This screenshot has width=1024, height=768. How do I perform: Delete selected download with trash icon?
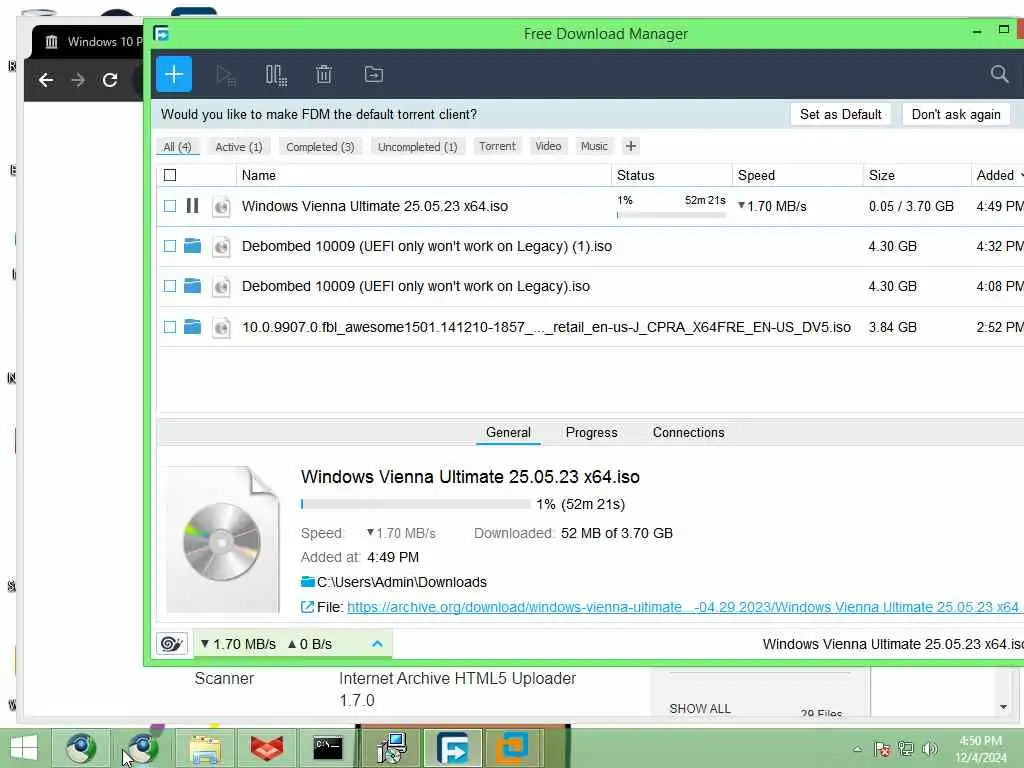pos(324,74)
